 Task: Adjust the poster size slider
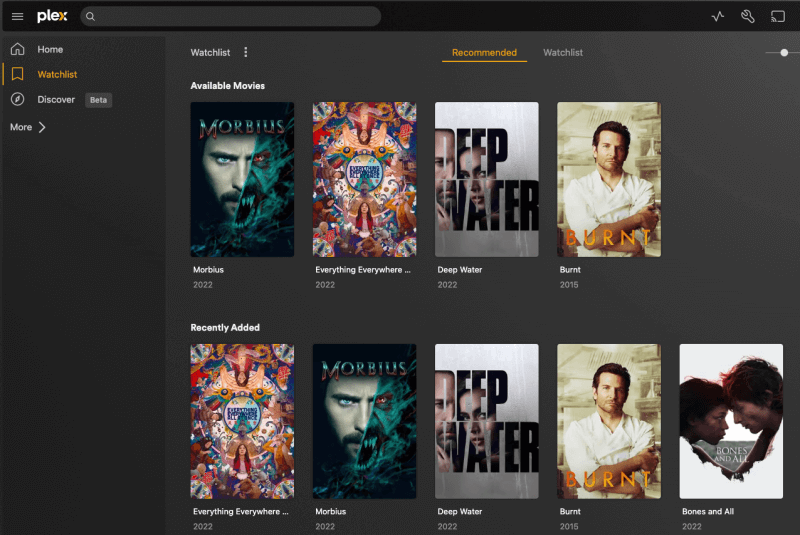[x=784, y=53]
